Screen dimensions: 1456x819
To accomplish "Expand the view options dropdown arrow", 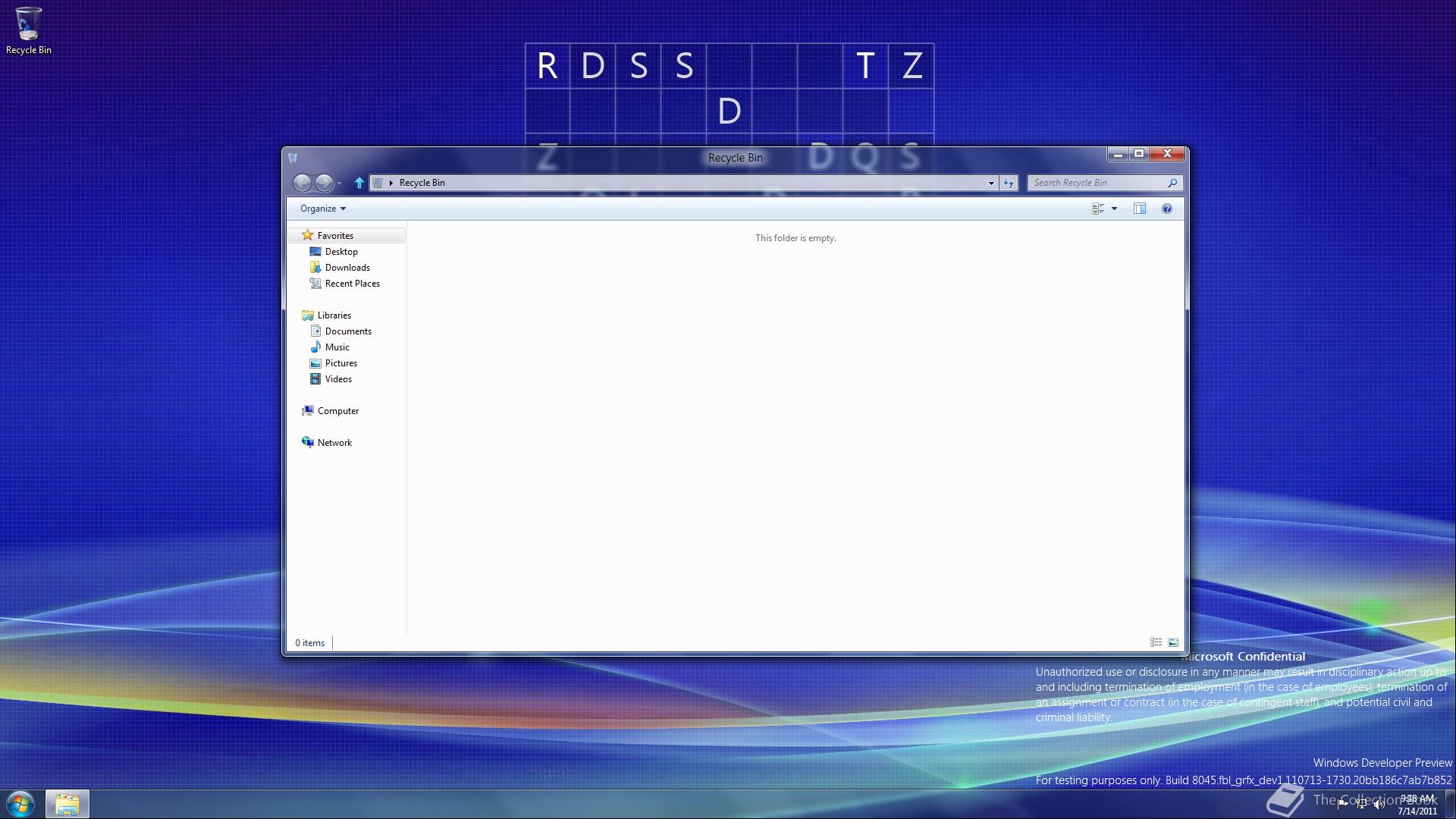I will point(1114,209).
